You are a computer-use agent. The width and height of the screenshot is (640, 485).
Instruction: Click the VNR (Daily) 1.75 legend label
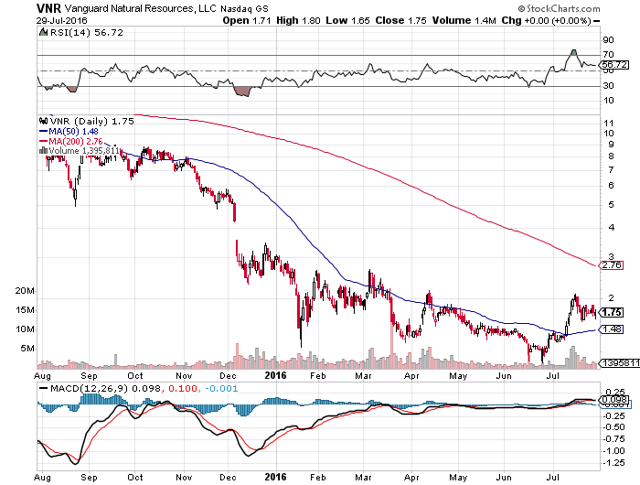click(92, 121)
